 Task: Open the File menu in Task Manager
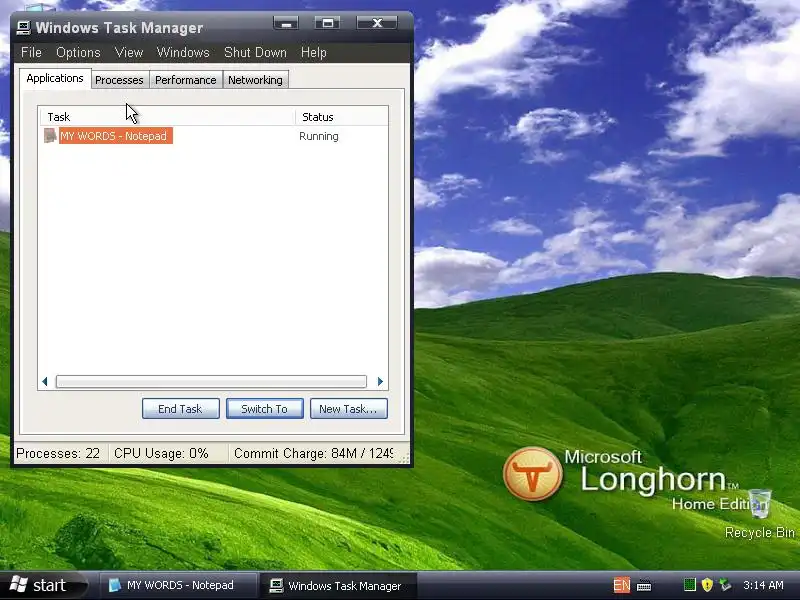[x=31, y=53]
